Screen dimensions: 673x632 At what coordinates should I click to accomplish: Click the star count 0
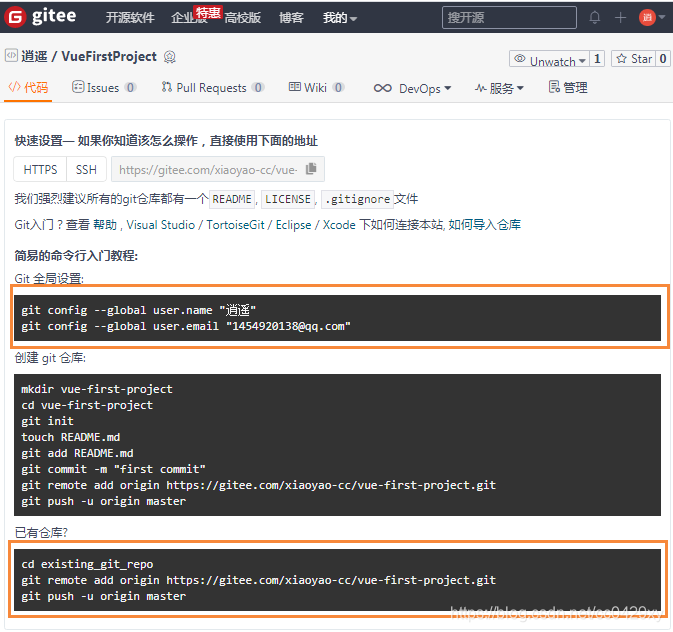pyautogui.click(x=663, y=59)
